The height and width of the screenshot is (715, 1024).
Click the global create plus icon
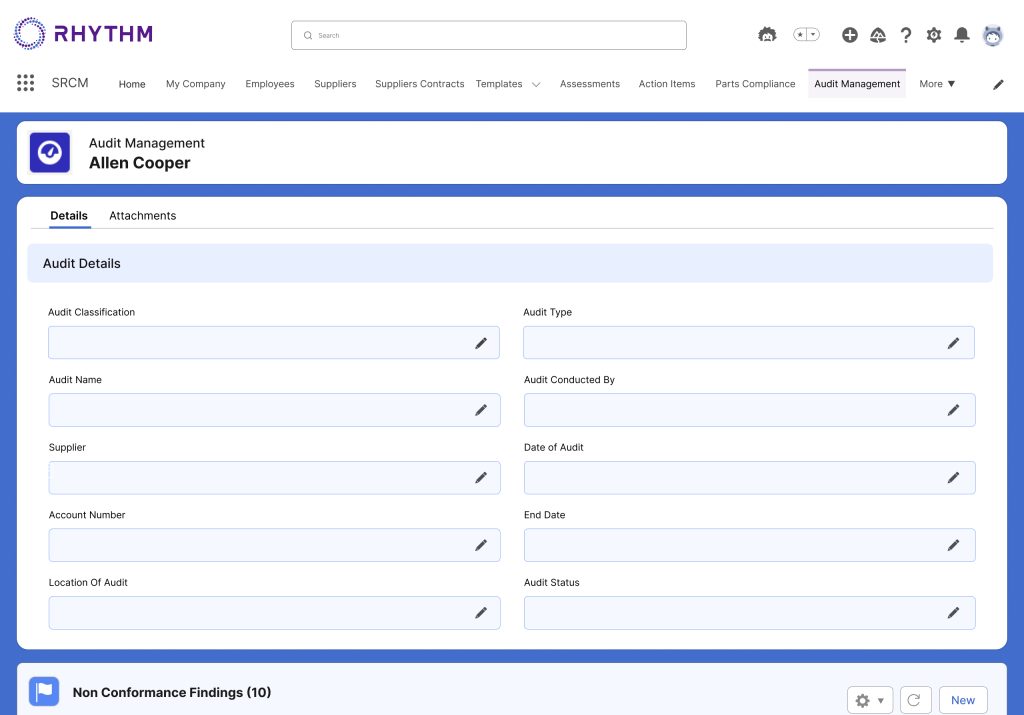(849, 35)
